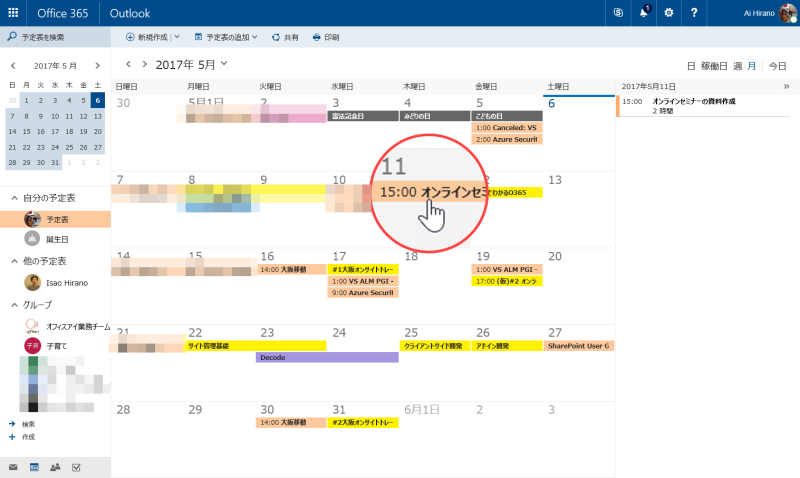Switch to Mail icon in bottom bar
This screenshot has height=478, width=800.
click(x=13, y=467)
